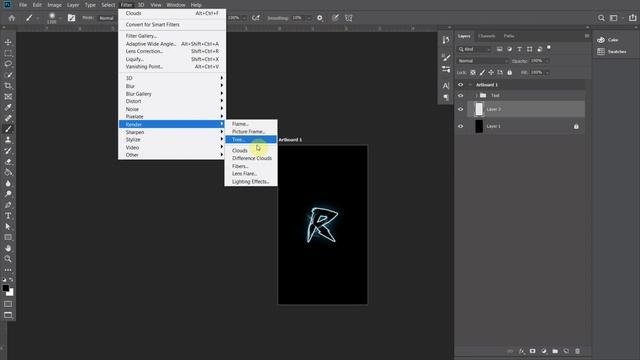Select the Rectangle shape tool
640x360 pixels.
[x=8, y=237]
